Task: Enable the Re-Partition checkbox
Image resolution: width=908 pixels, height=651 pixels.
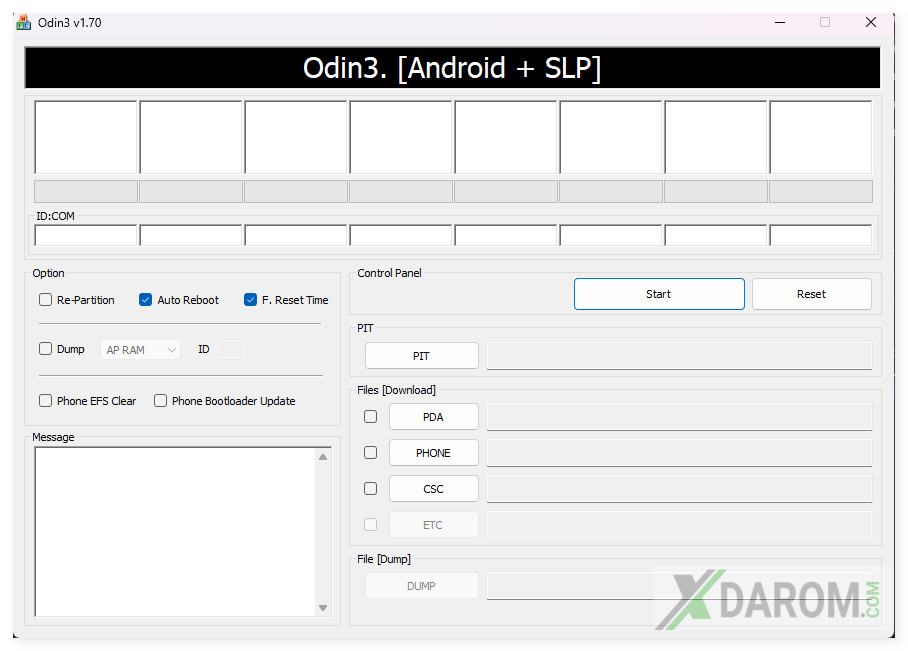Action: click(x=45, y=300)
